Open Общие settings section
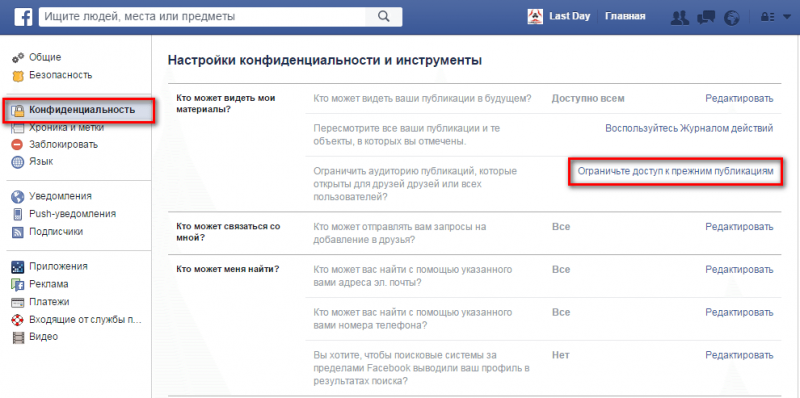Viewport: 800px width, 398px height. tap(45, 57)
